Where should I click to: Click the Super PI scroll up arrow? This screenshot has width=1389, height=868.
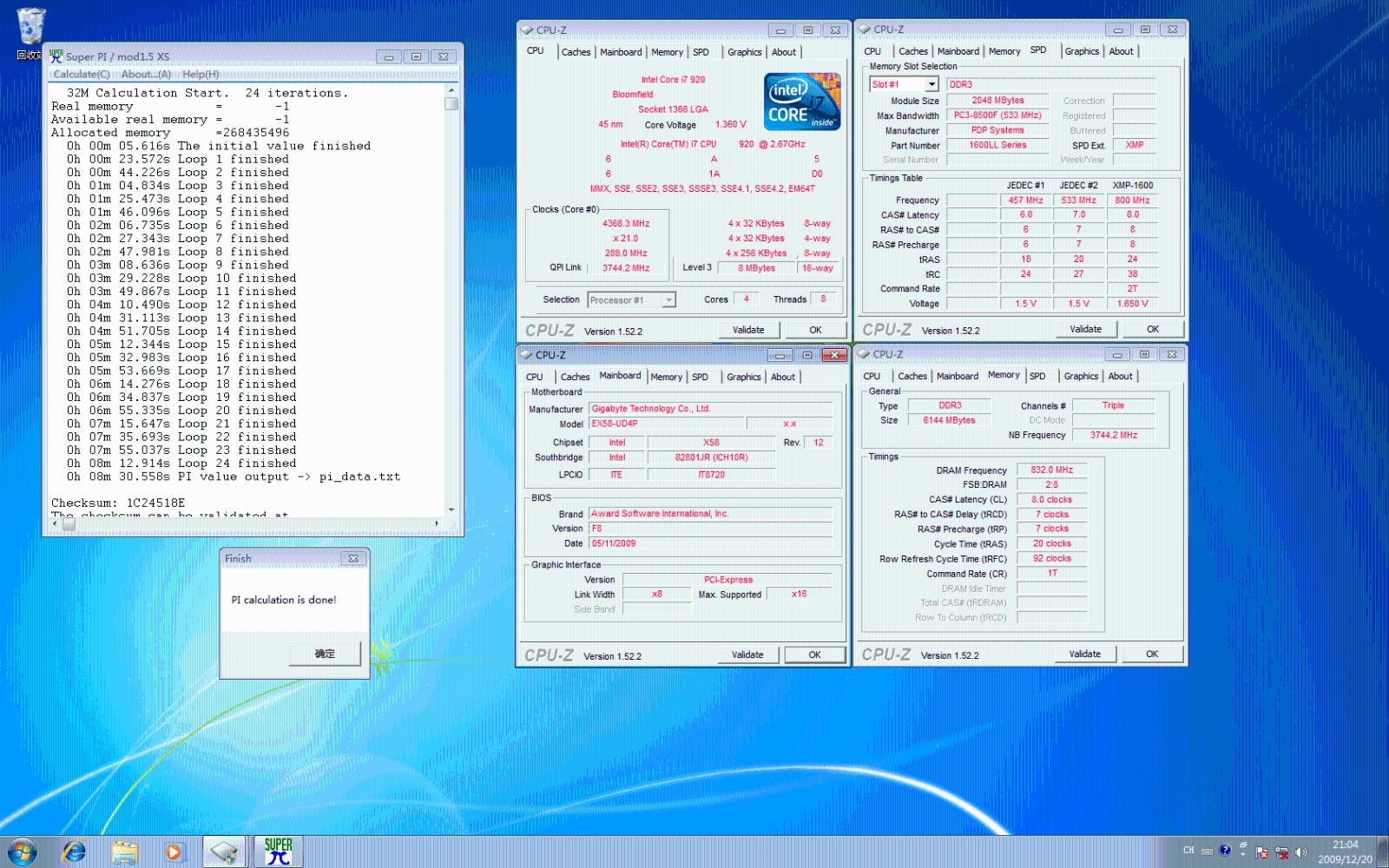pos(451,90)
